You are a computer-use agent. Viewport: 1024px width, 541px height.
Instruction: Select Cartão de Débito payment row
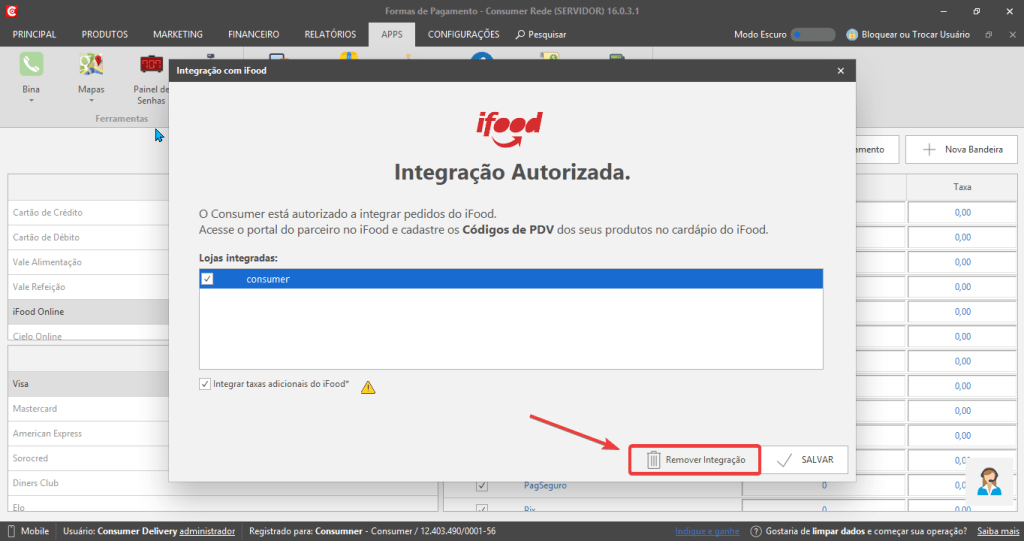point(88,237)
